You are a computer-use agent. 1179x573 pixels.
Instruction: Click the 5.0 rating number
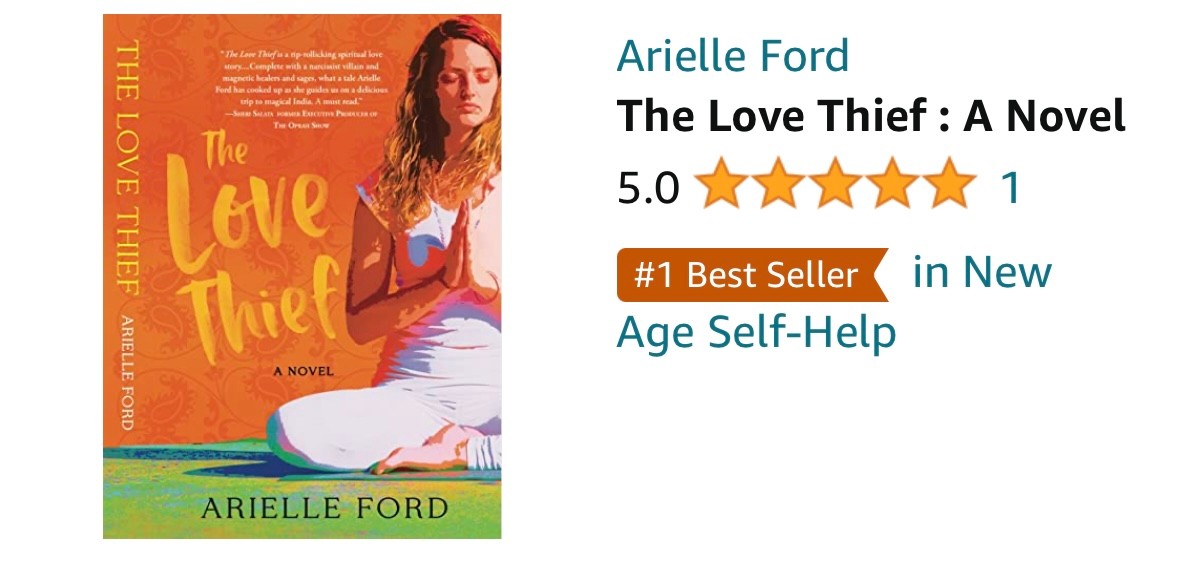pos(648,188)
